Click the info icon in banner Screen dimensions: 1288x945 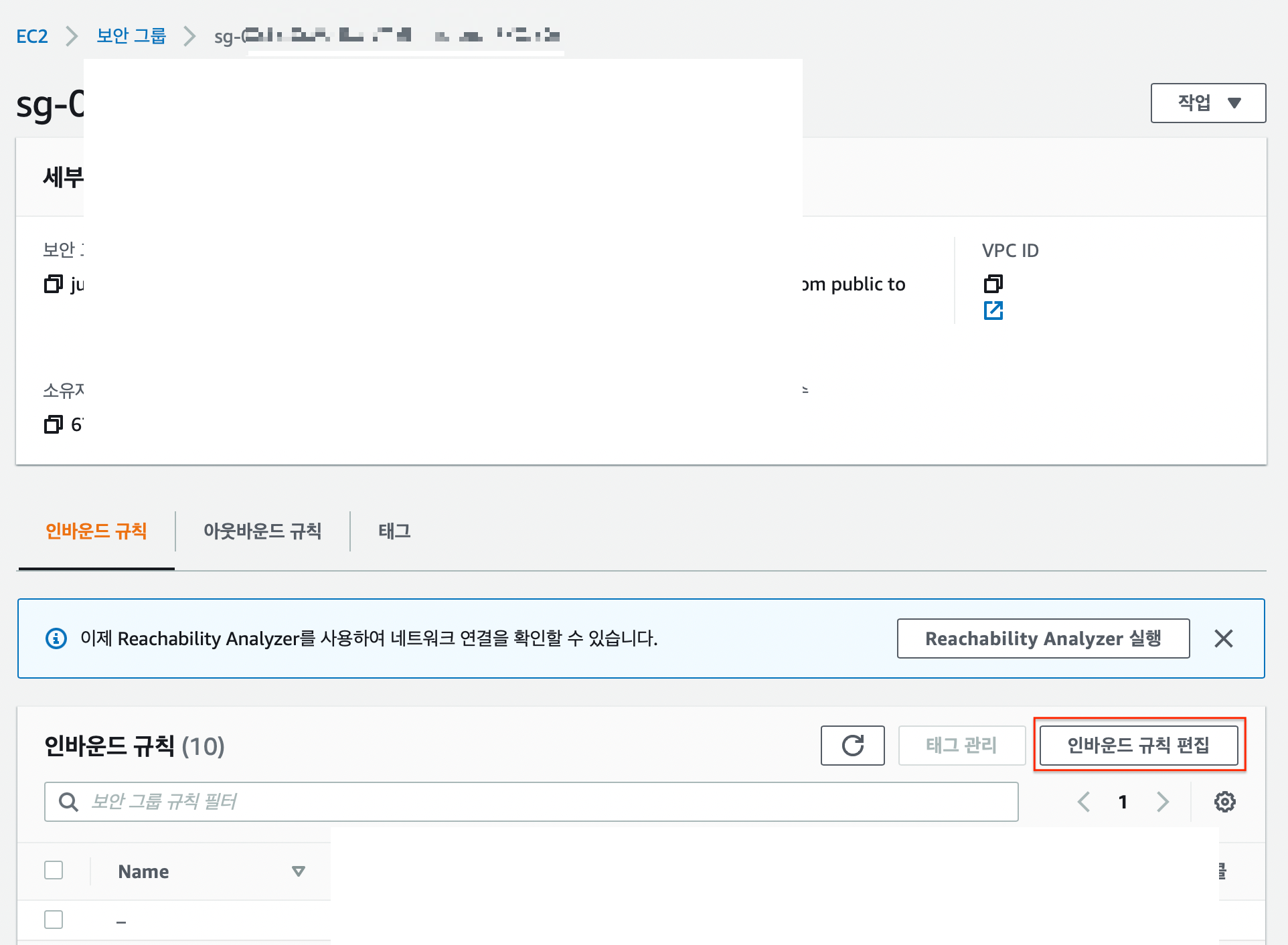[x=56, y=638]
